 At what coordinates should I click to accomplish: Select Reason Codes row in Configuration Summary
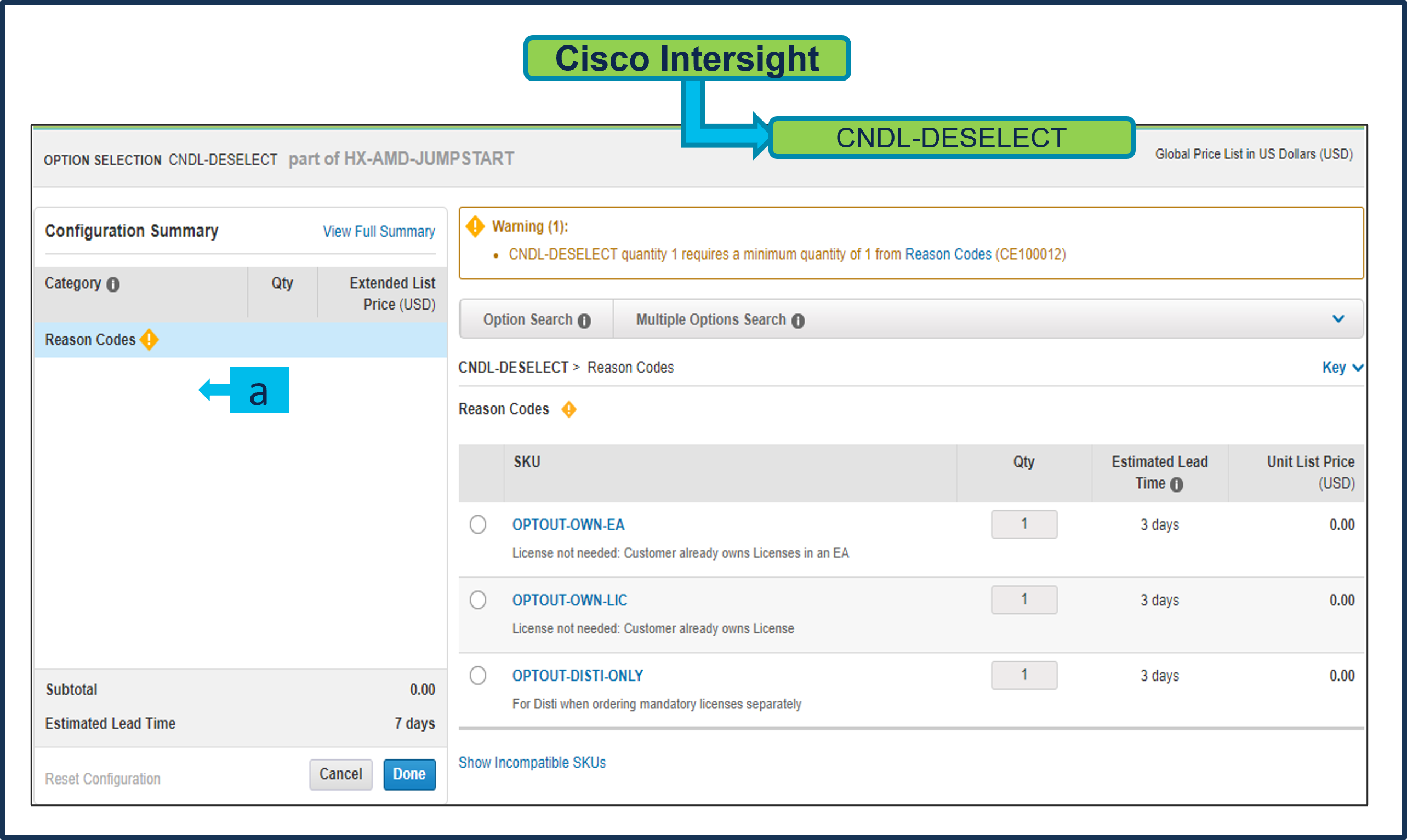[x=90, y=340]
